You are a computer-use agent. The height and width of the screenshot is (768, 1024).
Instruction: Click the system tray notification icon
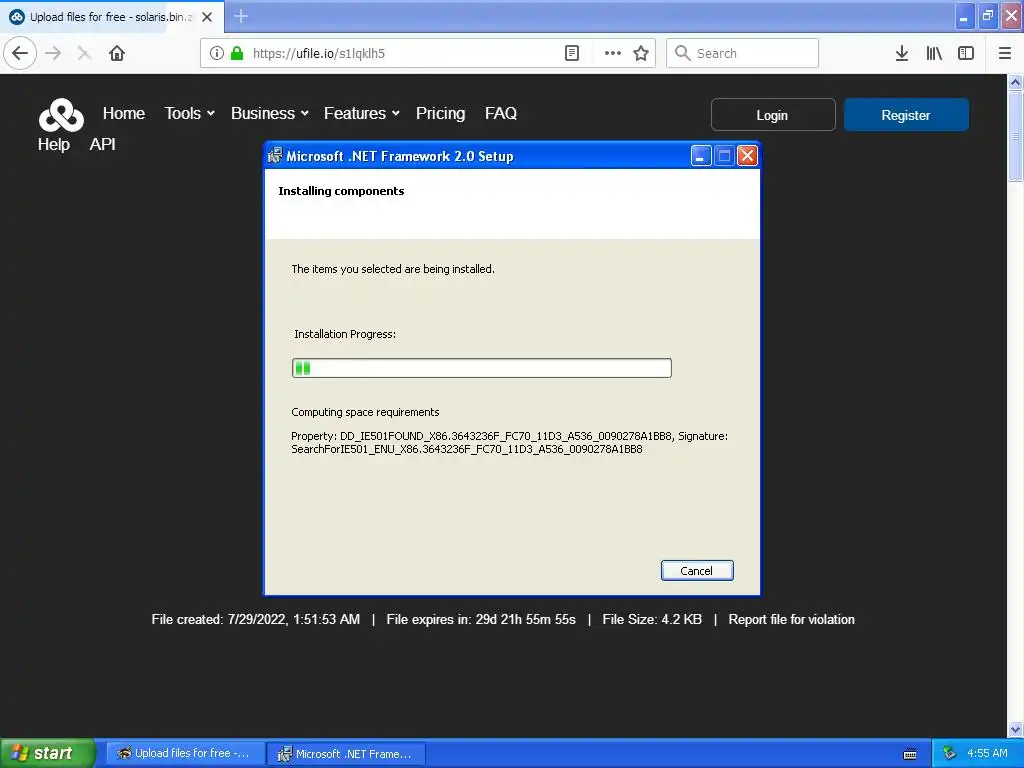point(950,754)
